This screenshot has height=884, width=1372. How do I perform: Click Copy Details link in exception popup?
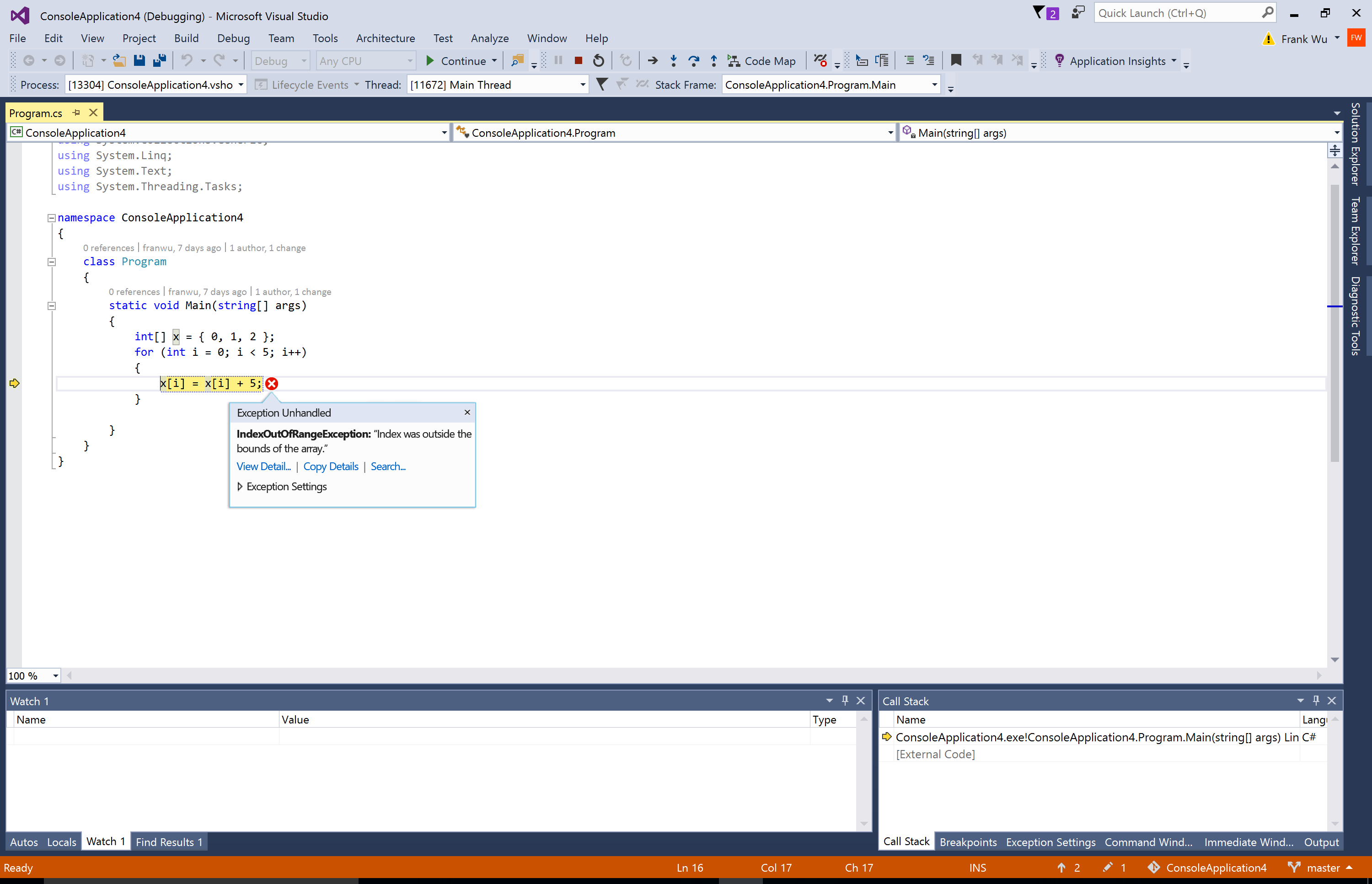click(x=331, y=466)
